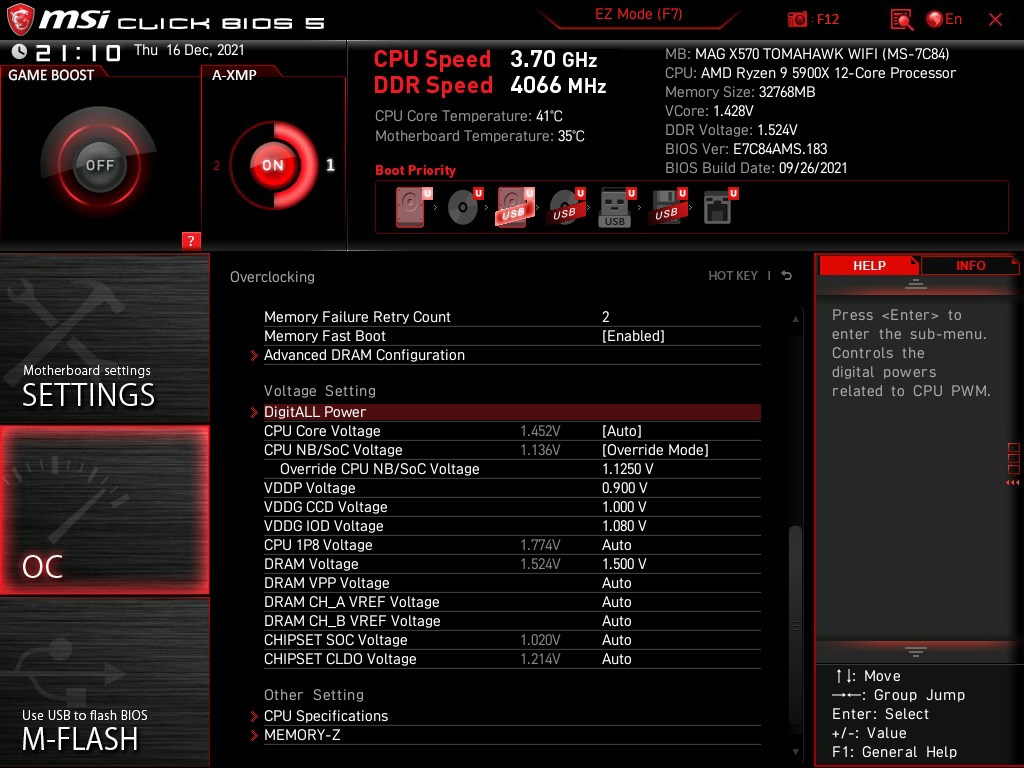Image resolution: width=1024 pixels, height=768 pixels.
Task: Switch to the INFO tab
Action: 969,265
